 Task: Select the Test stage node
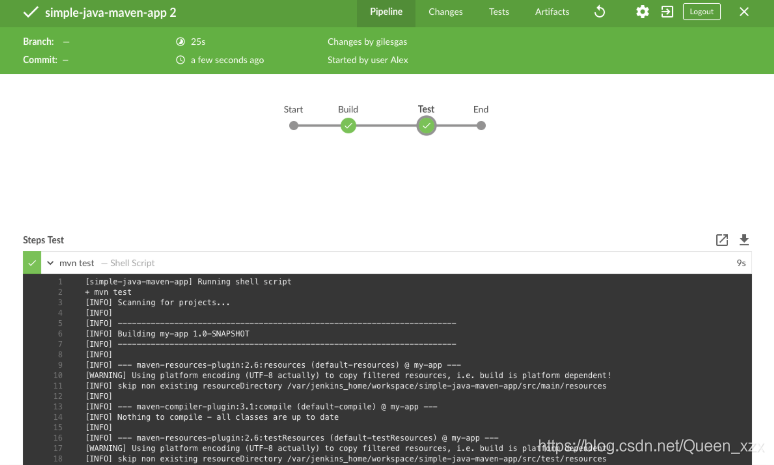pyautogui.click(x=426, y=126)
